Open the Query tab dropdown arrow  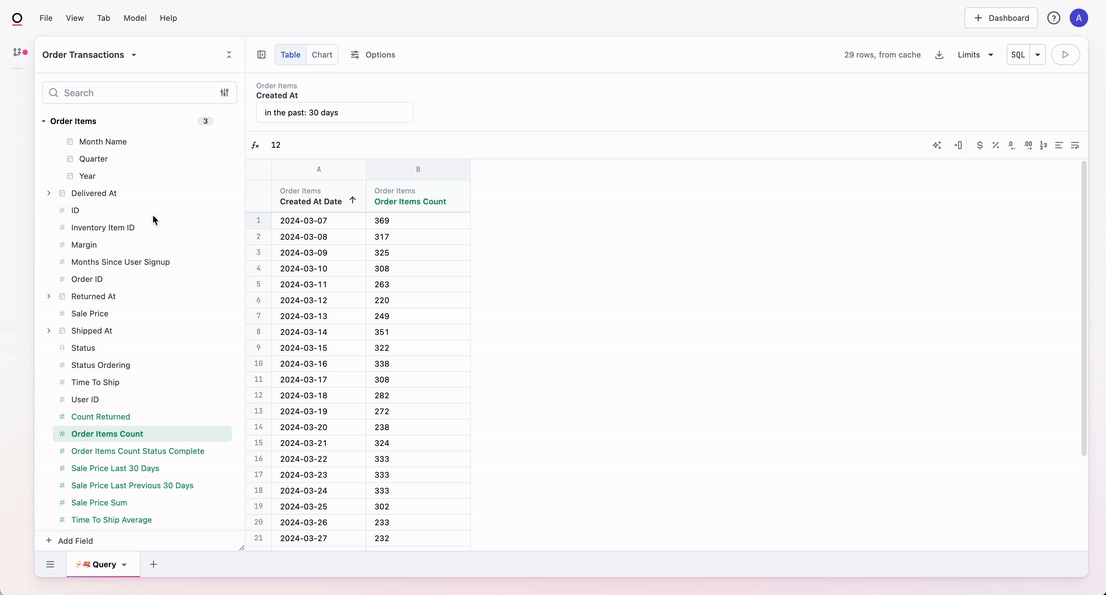coord(124,565)
